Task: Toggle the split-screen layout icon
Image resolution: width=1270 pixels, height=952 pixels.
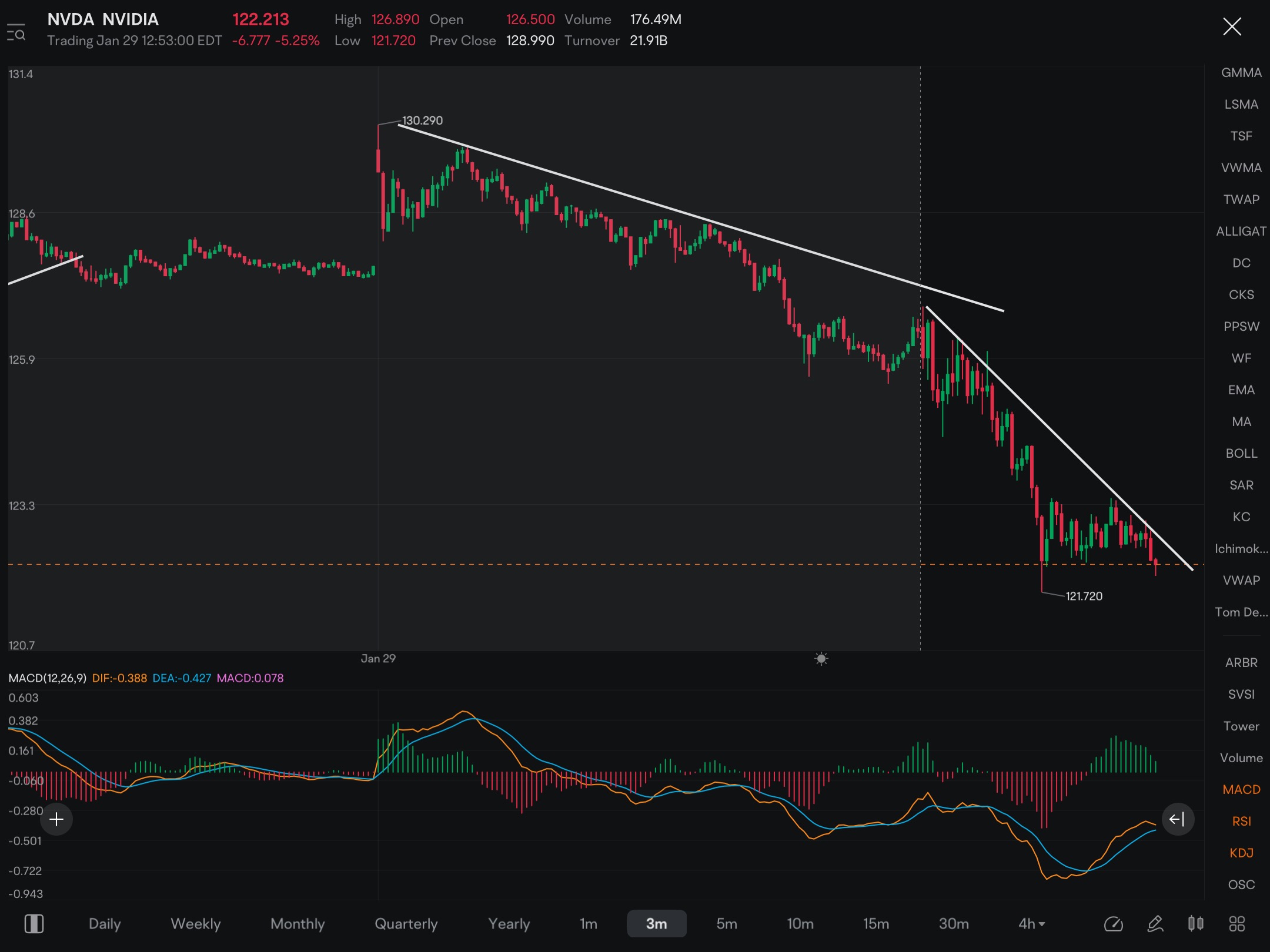Action: click(x=34, y=924)
